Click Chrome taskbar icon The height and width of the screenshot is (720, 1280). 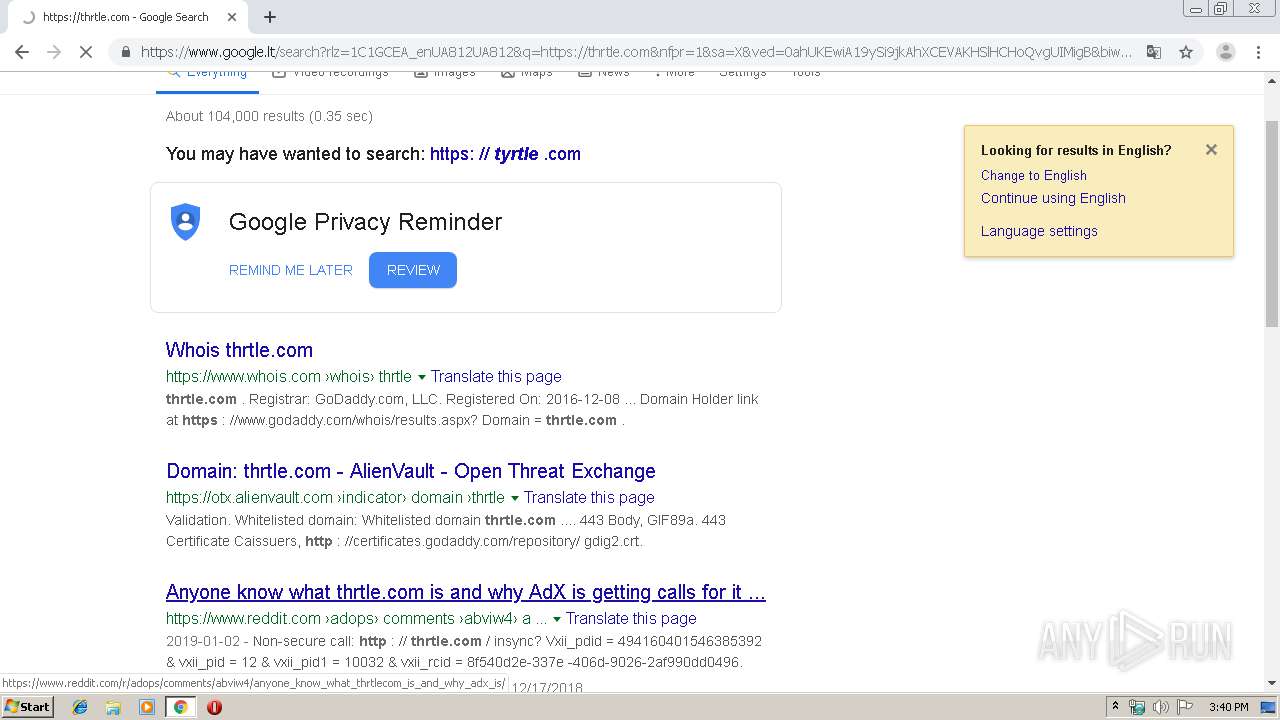click(180, 707)
